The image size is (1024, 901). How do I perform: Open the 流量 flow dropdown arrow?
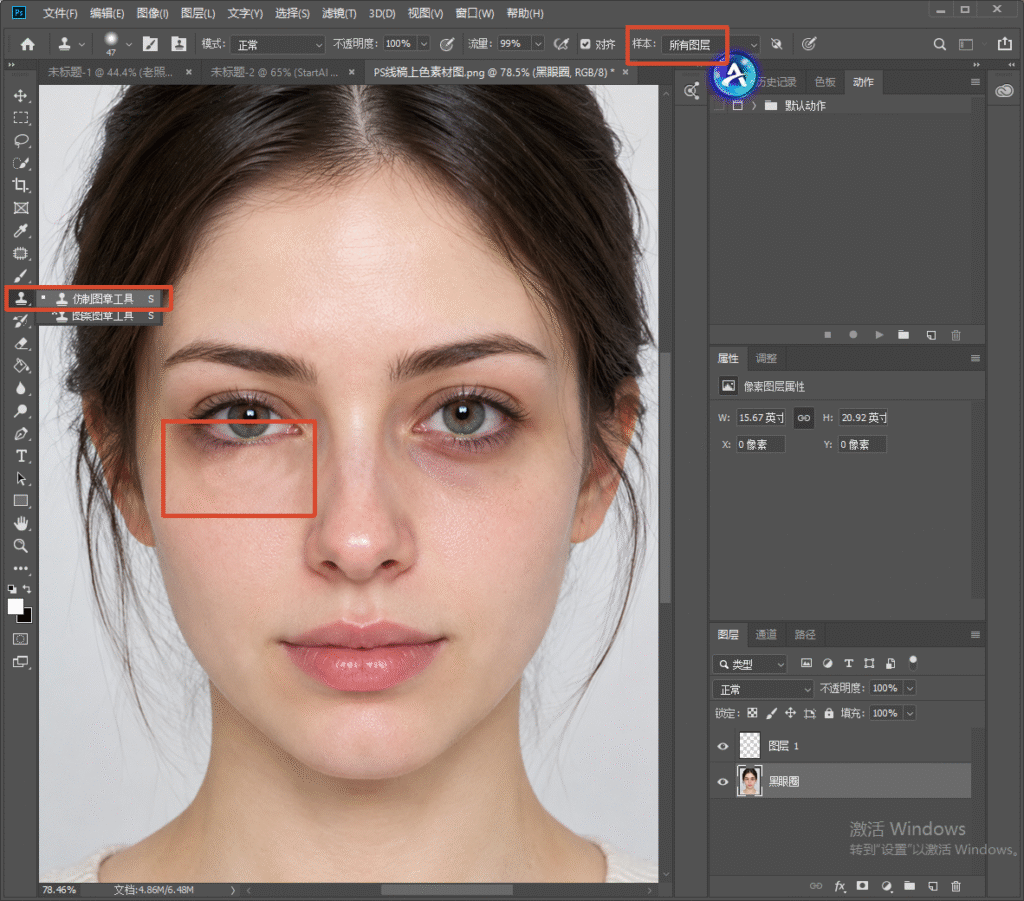pyautogui.click(x=538, y=44)
